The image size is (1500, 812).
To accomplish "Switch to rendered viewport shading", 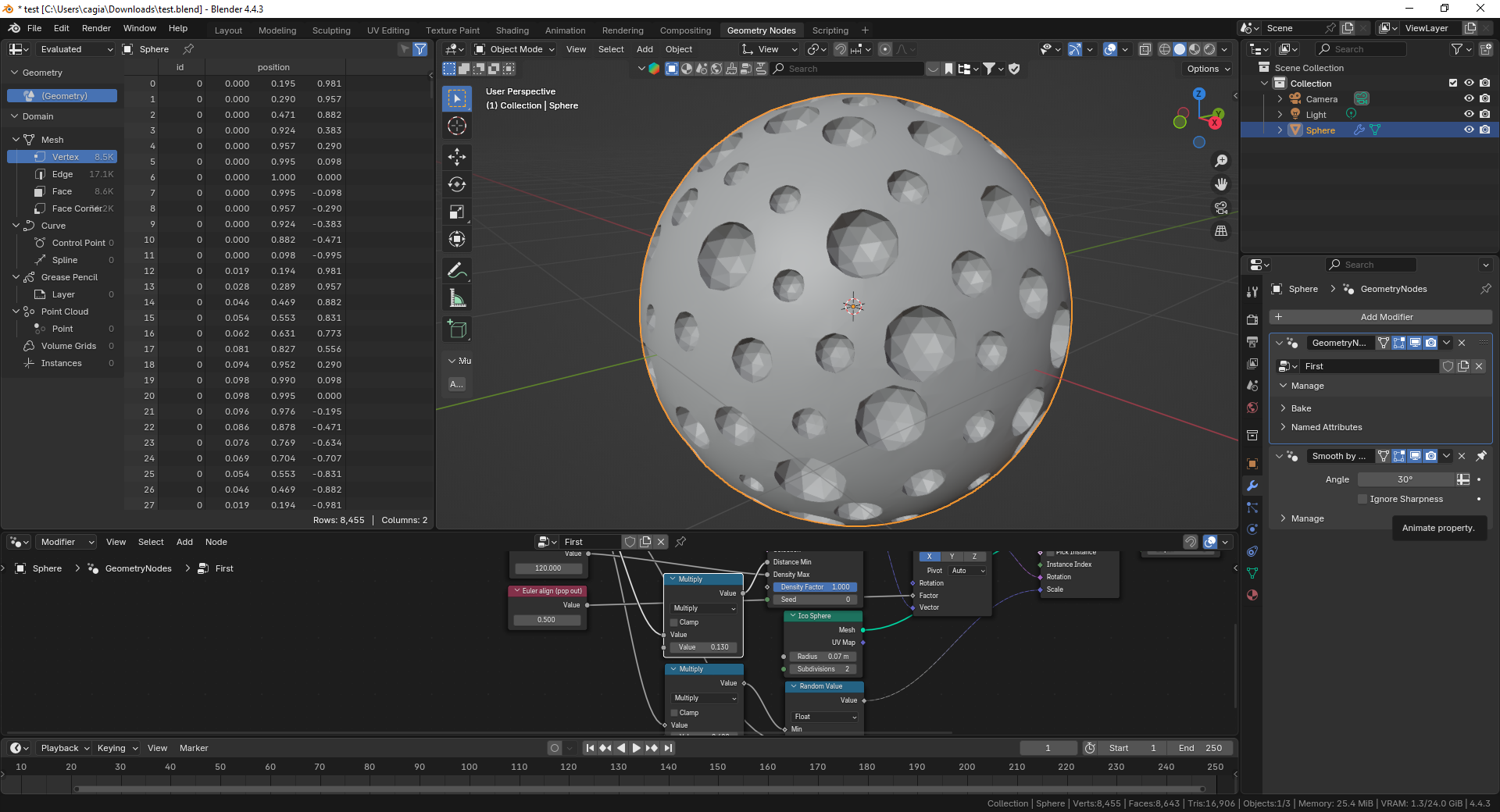I will (x=1208, y=48).
